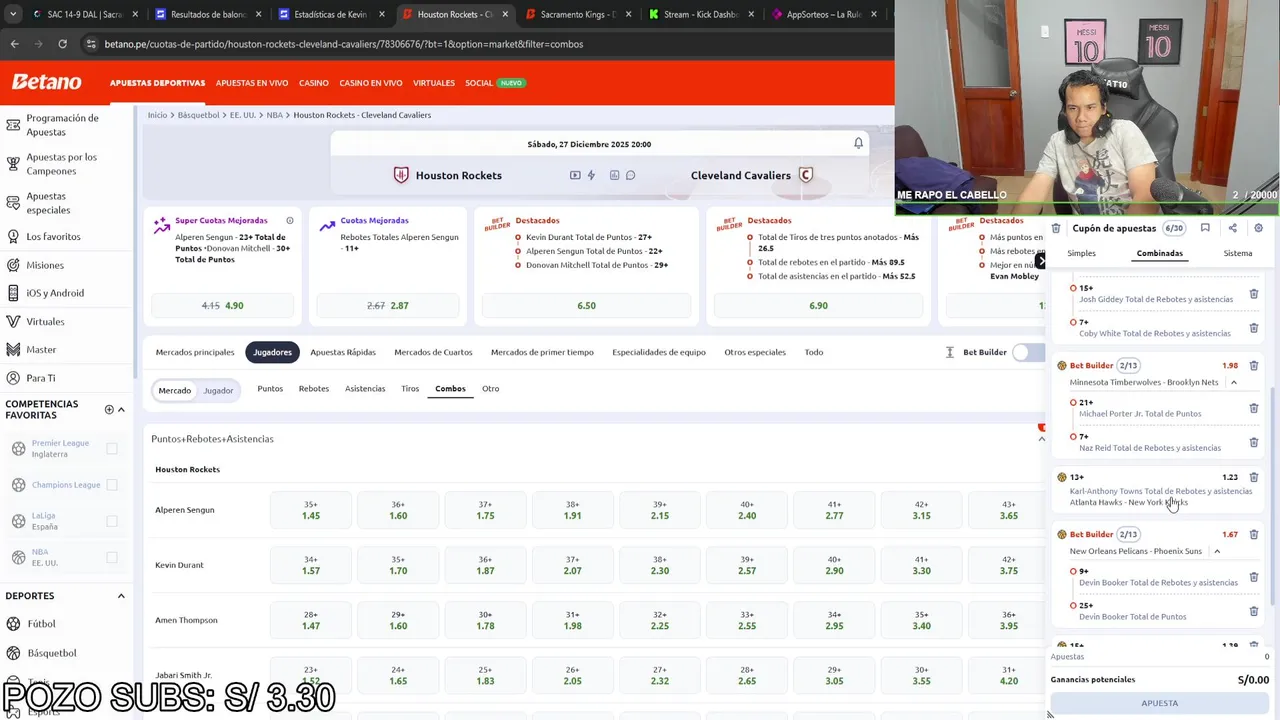1280x720 pixels.
Task: Show info for Super Cuotas Mejoradas
Action: coord(290,220)
